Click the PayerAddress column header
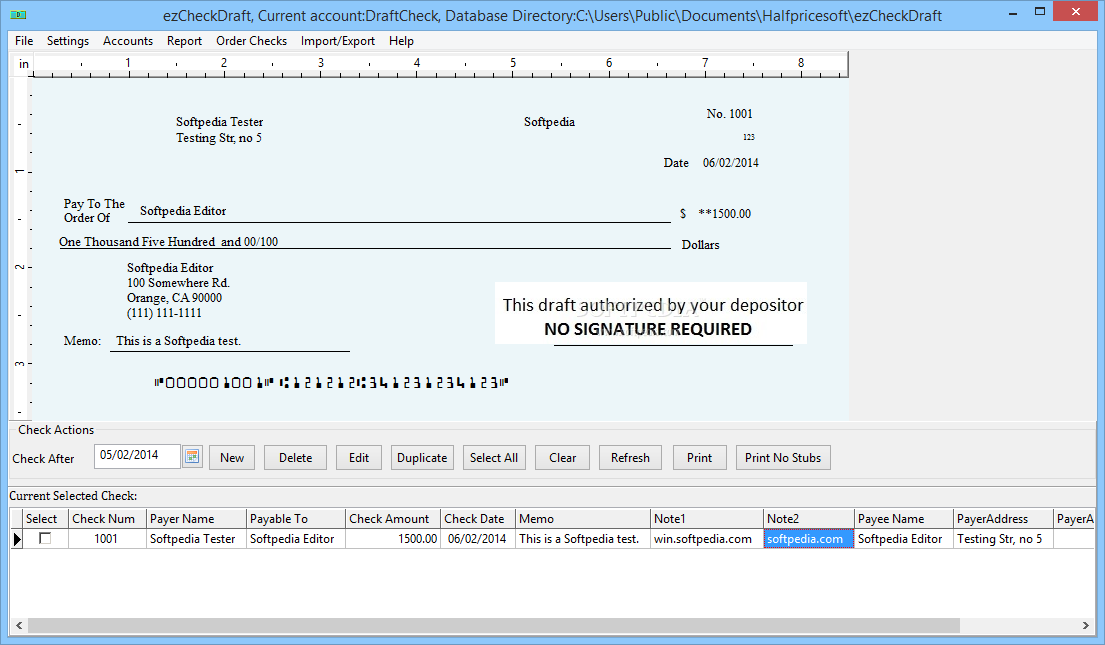This screenshot has height=645, width=1105. [x=1004, y=519]
